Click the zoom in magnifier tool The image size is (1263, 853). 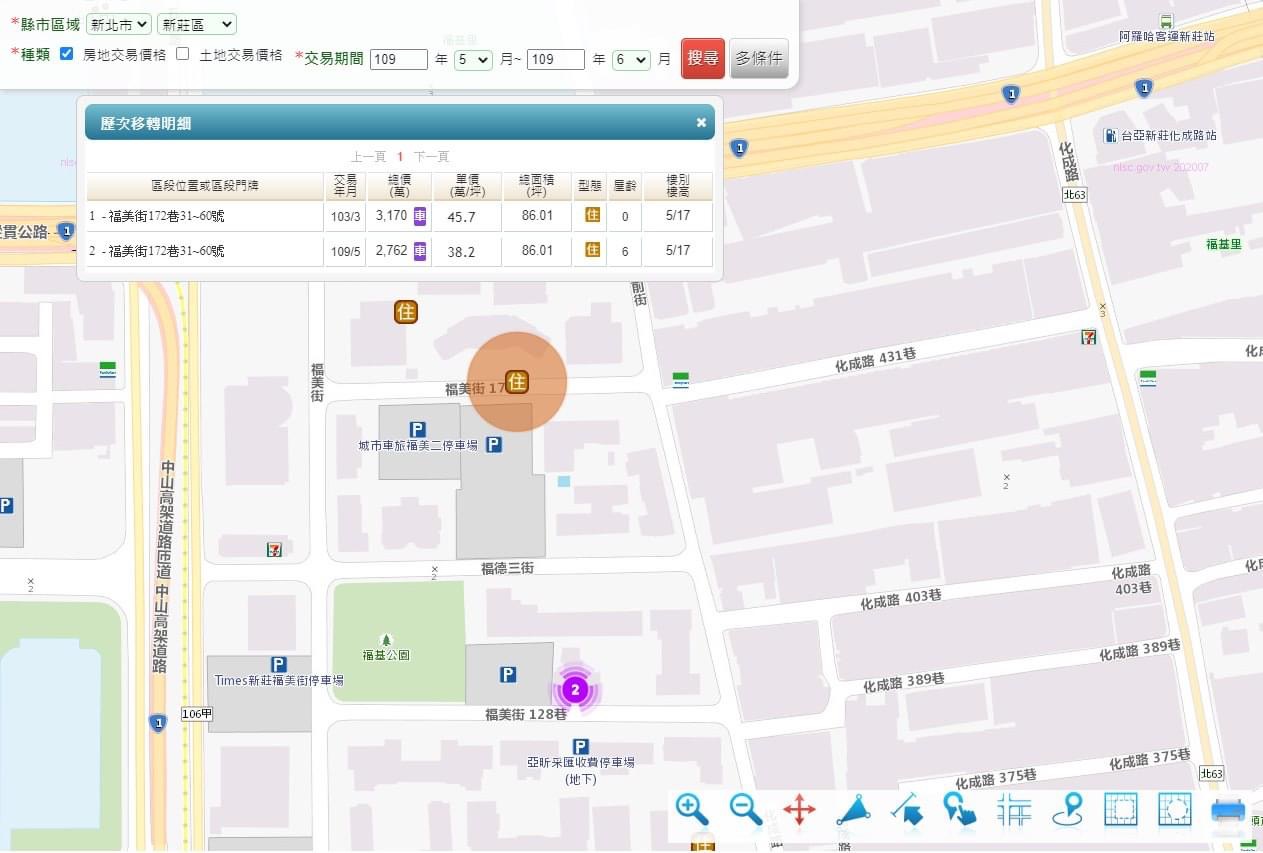click(692, 809)
